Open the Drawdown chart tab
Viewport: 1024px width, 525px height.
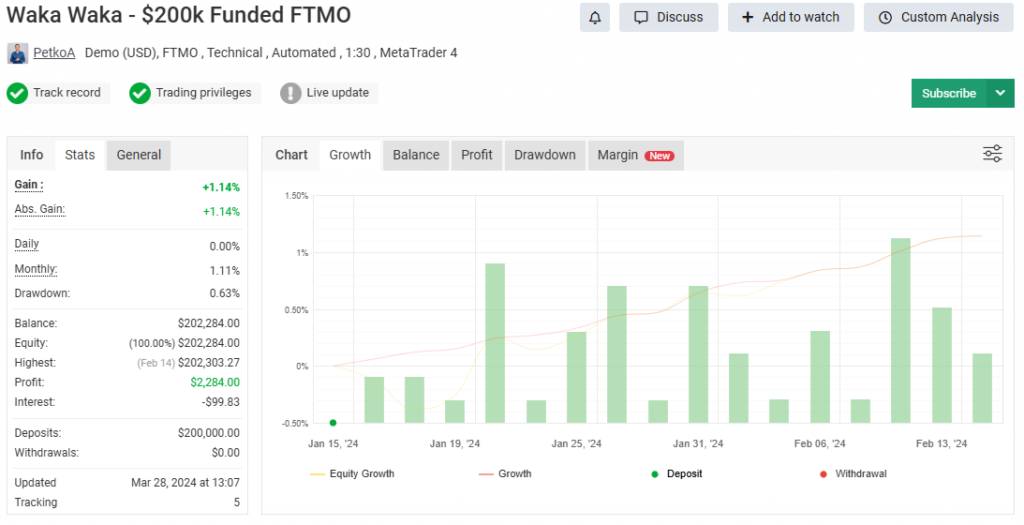tap(544, 155)
